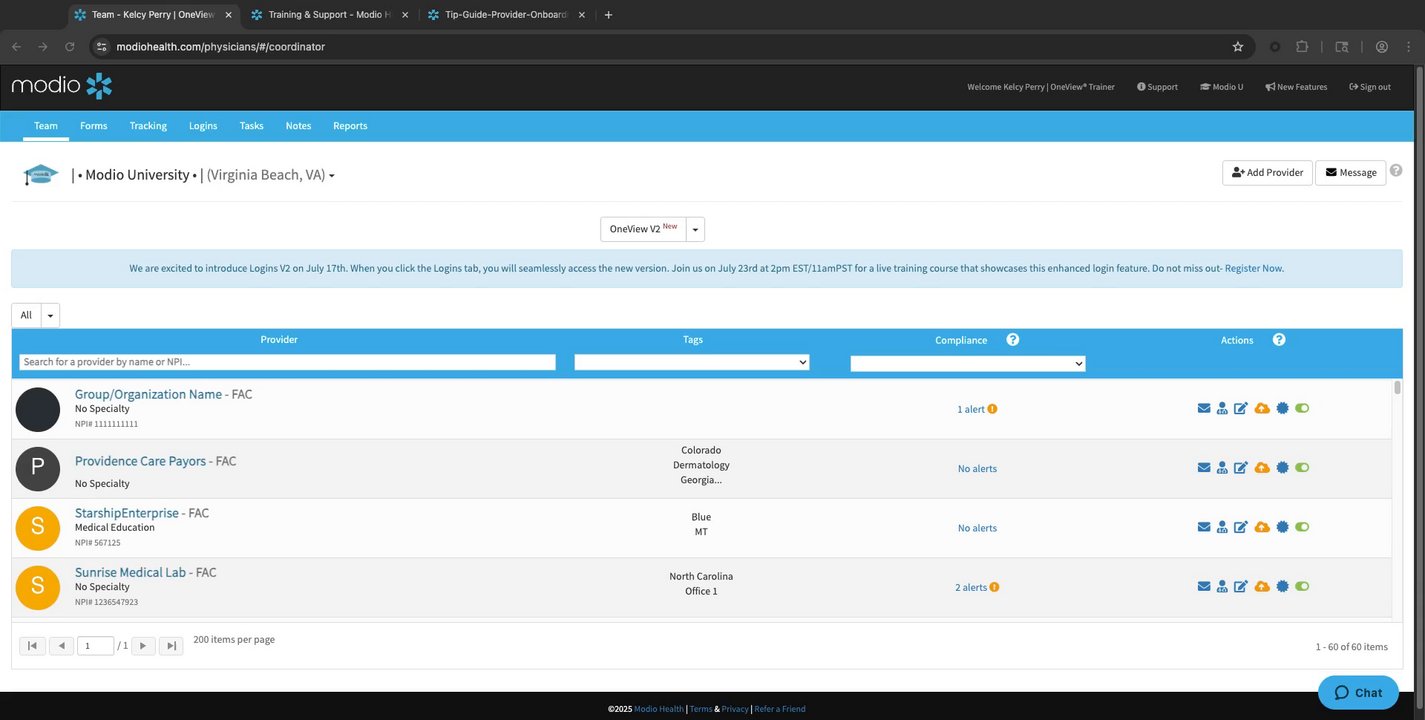This screenshot has height=720, width=1425.
Task: Open the Tracking tab
Action: click(x=148, y=126)
